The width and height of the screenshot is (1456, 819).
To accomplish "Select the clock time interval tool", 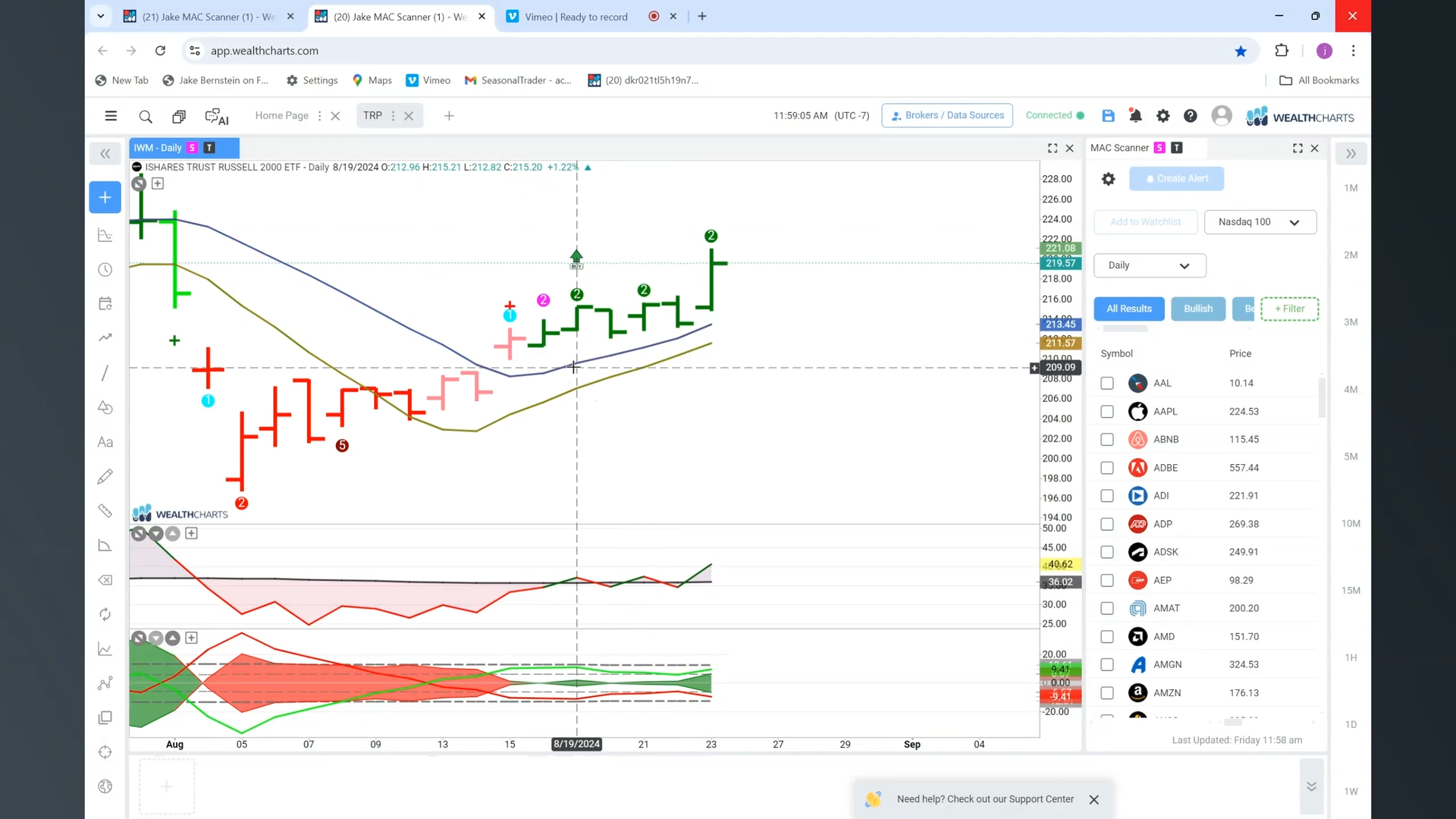I will coord(105,270).
